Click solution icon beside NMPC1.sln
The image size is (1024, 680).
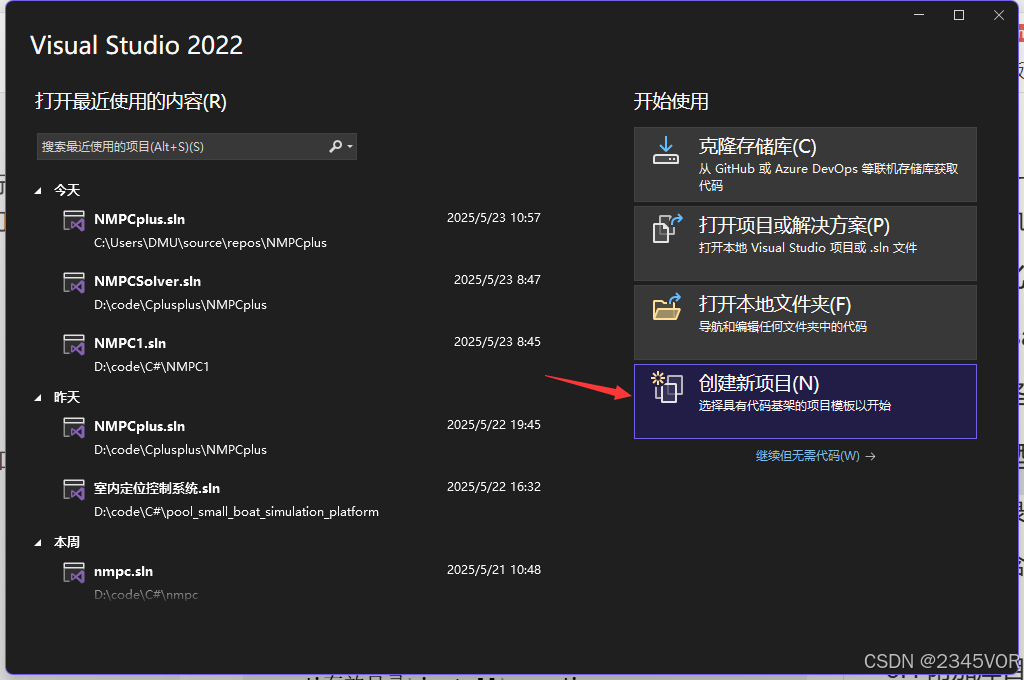74,345
